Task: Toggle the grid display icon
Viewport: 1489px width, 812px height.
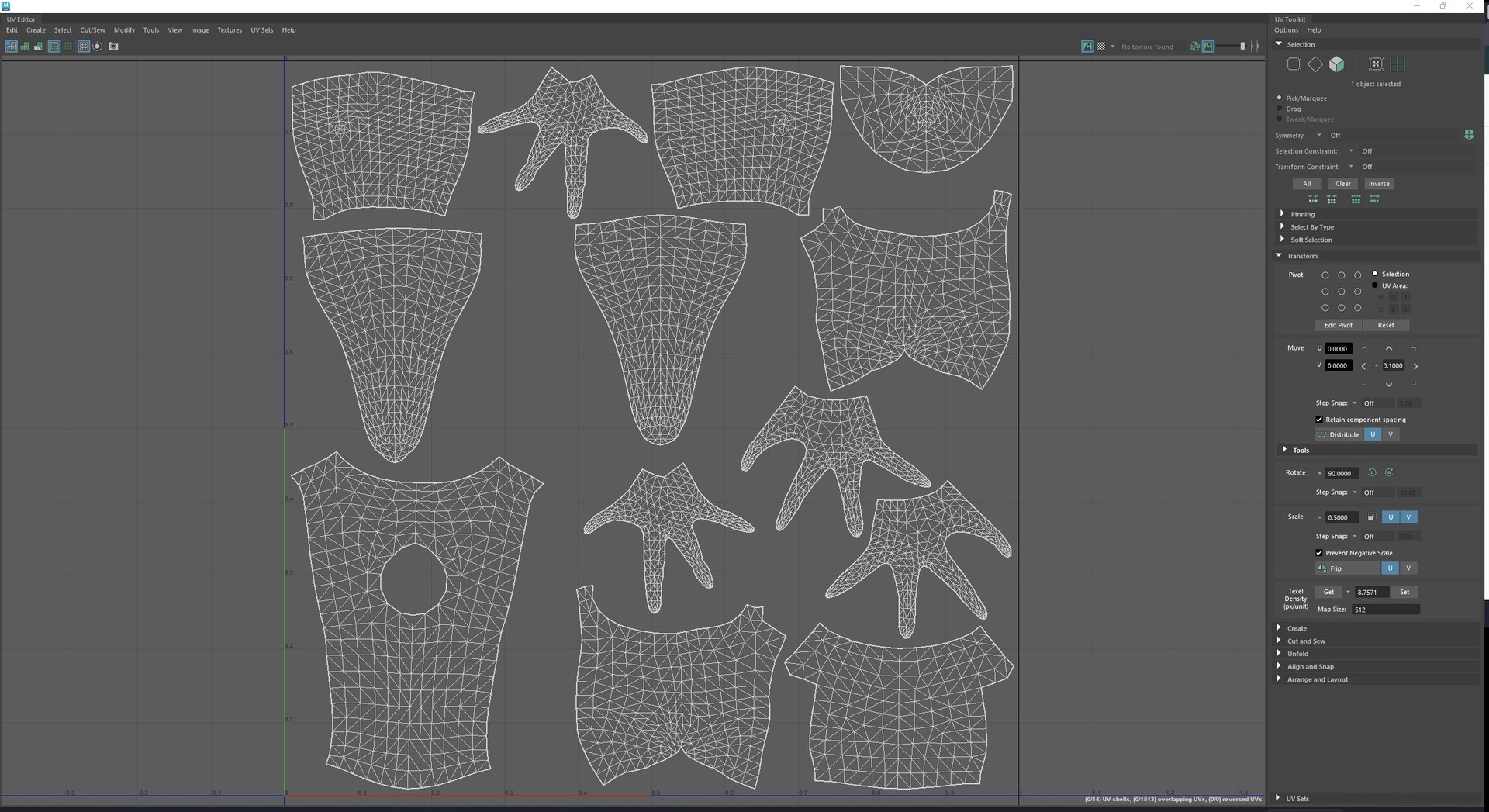Action: click(x=84, y=47)
